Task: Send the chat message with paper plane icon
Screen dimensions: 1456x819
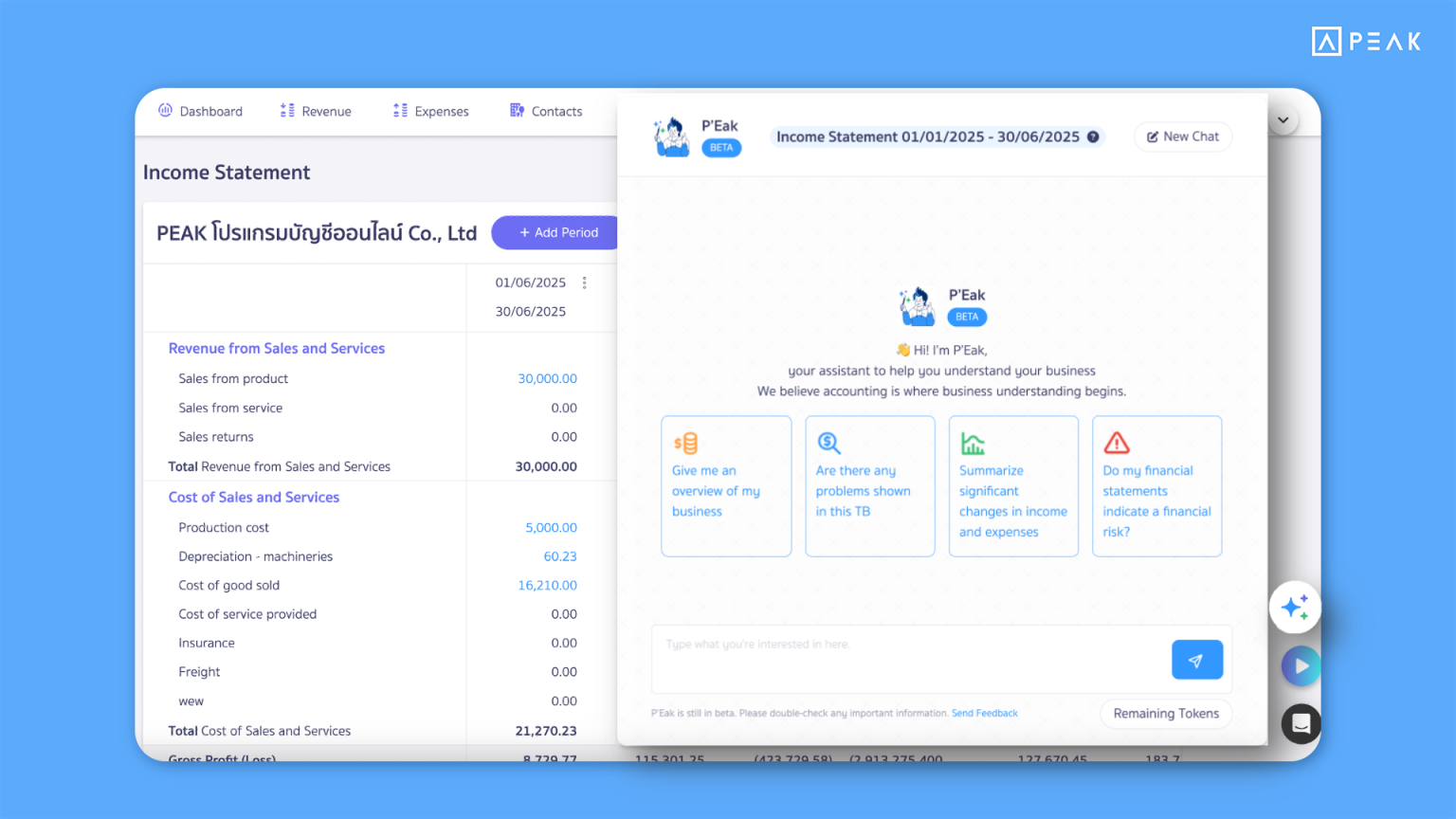Action: [1197, 660]
